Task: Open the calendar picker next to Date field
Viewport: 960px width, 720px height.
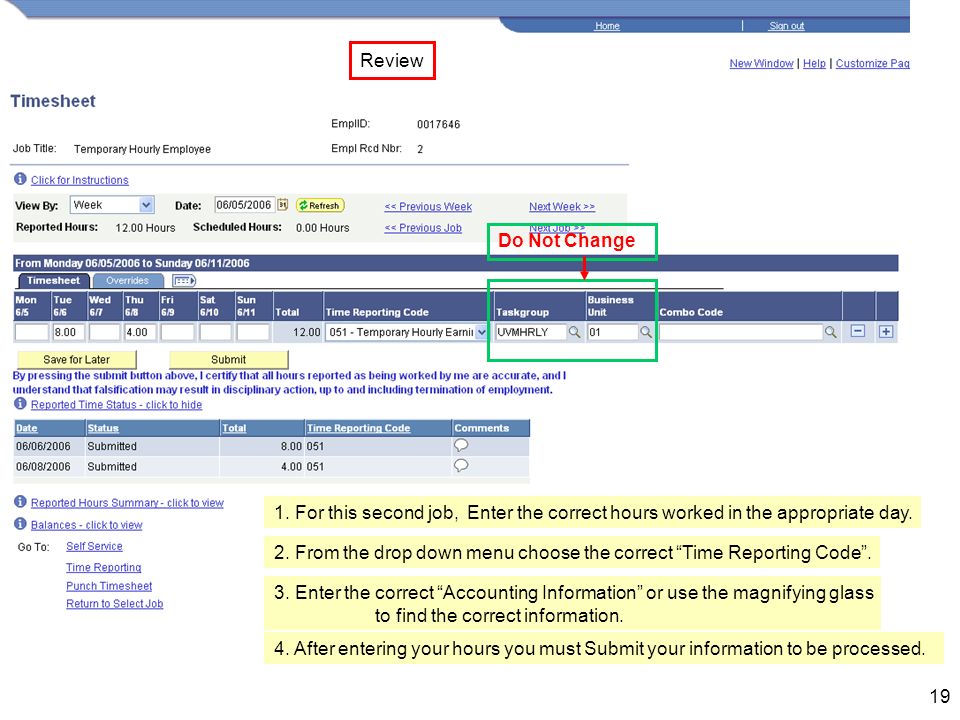Action: pos(282,205)
